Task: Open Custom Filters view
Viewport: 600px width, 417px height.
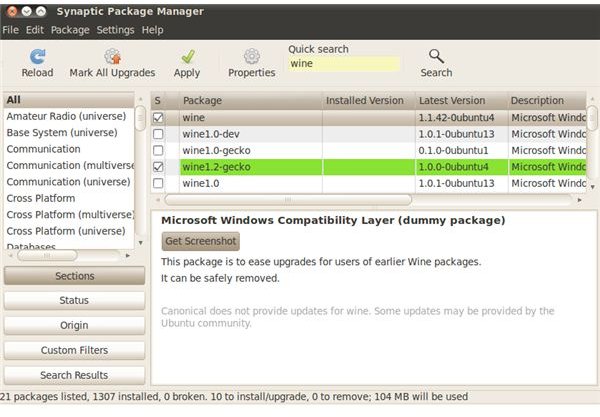Action: 74,350
